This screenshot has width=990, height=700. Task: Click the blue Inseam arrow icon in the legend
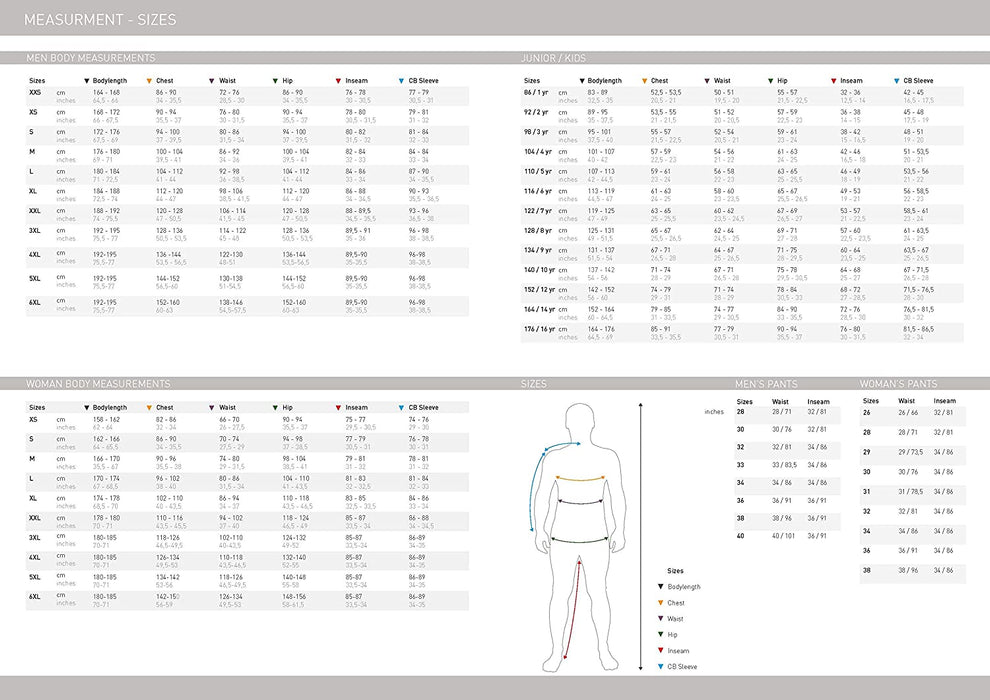[661, 648]
